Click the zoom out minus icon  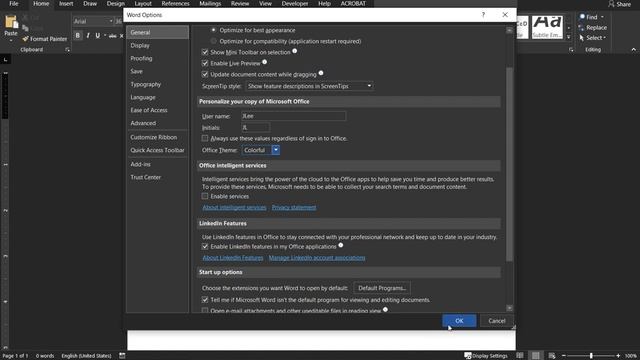point(564,356)
